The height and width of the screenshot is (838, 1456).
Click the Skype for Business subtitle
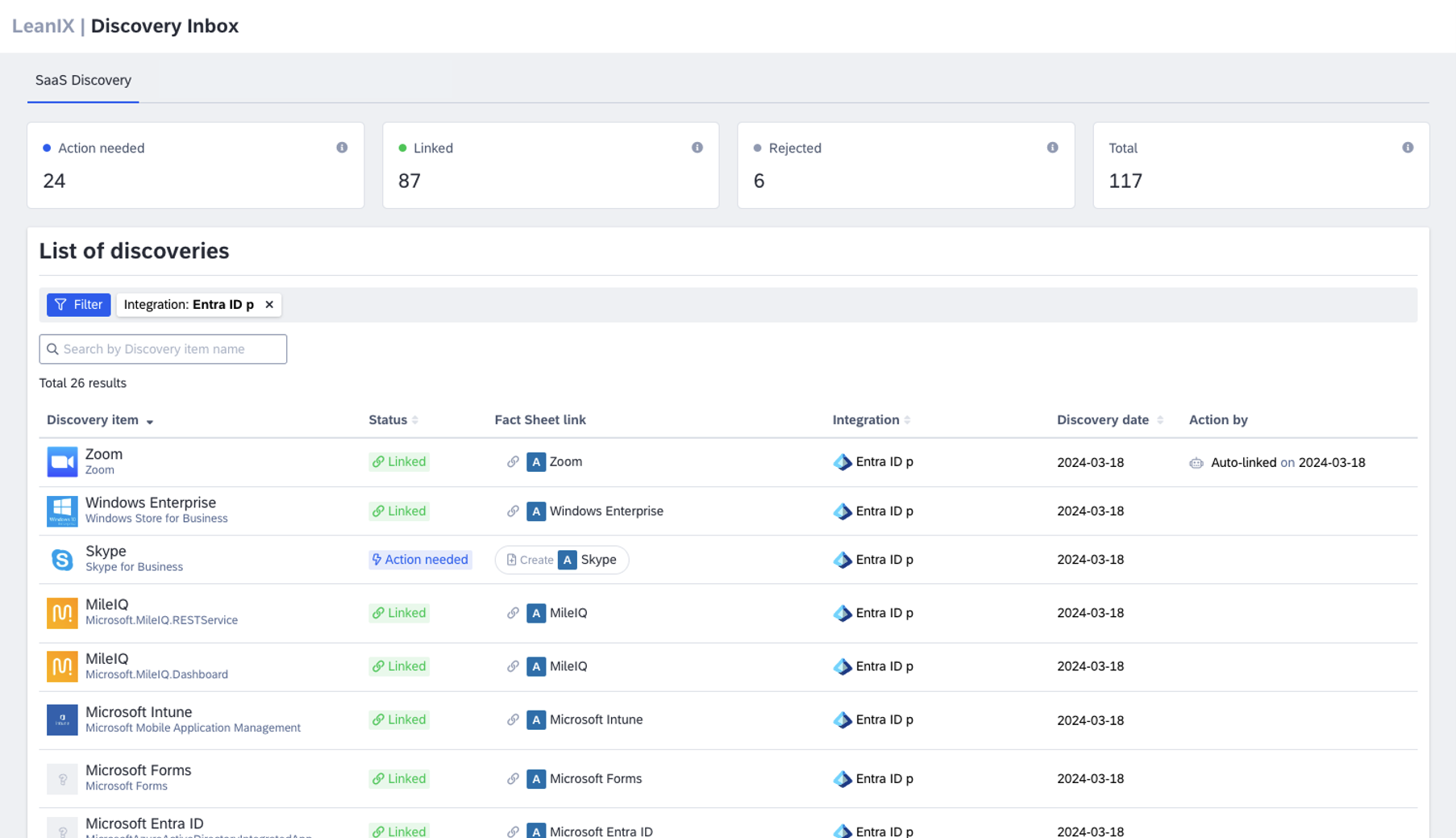[134, 567]
